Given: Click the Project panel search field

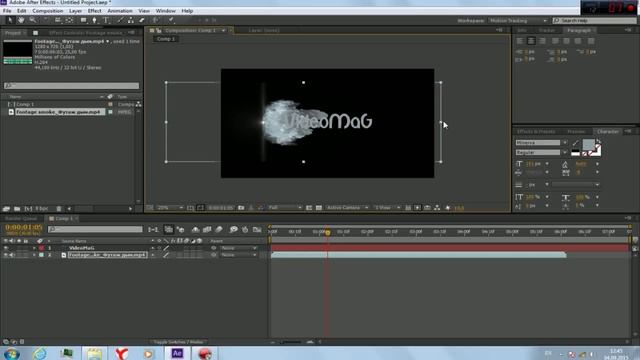Looking at the screenshot, I should pyautogui.click(x=71, y=86).
